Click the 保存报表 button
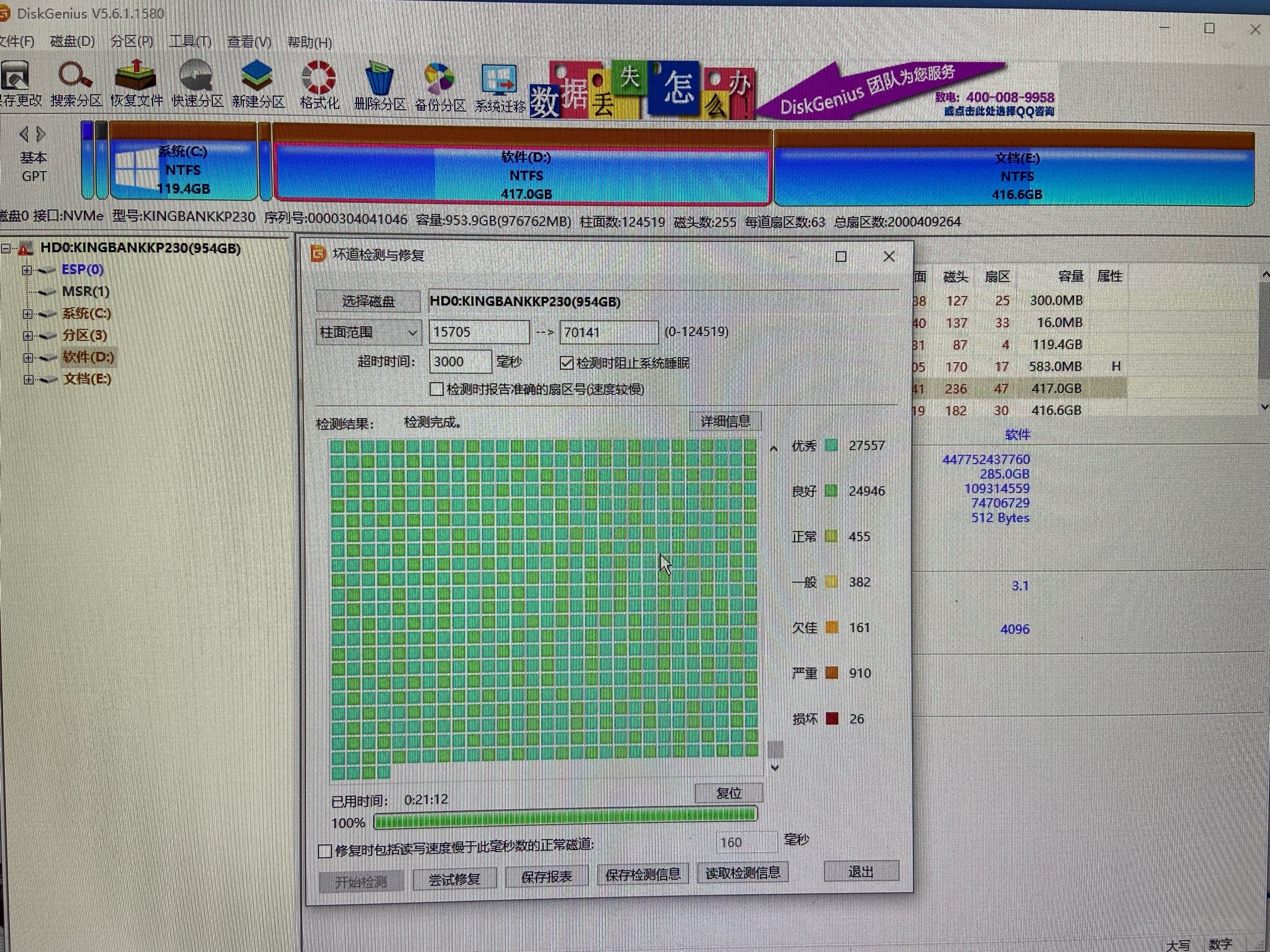Image resolution: width=1270 pixels, height=952 pixels. tap(546, 876)
